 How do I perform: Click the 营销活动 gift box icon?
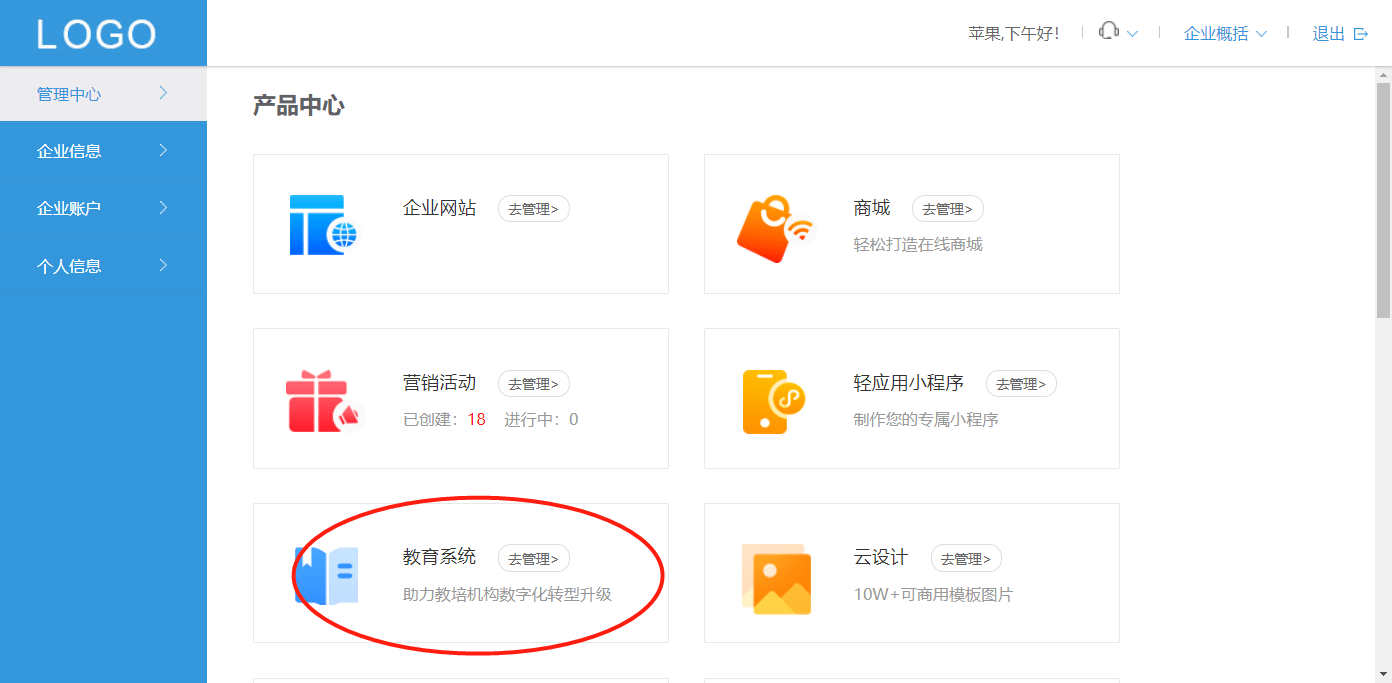click(322, 402)
